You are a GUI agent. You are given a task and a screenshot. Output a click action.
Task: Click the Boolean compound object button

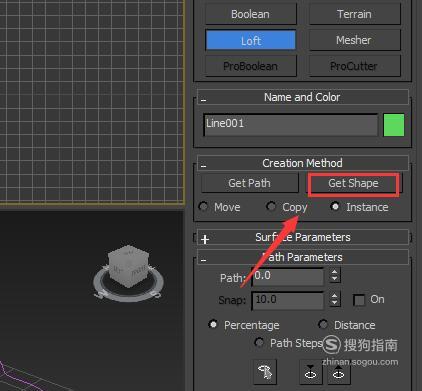251,14
